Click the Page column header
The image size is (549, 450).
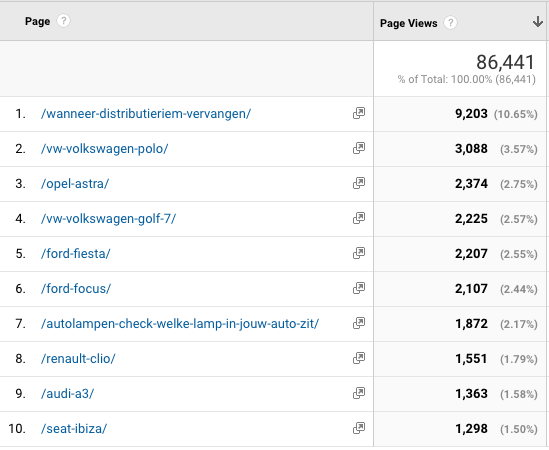[37, 21]
